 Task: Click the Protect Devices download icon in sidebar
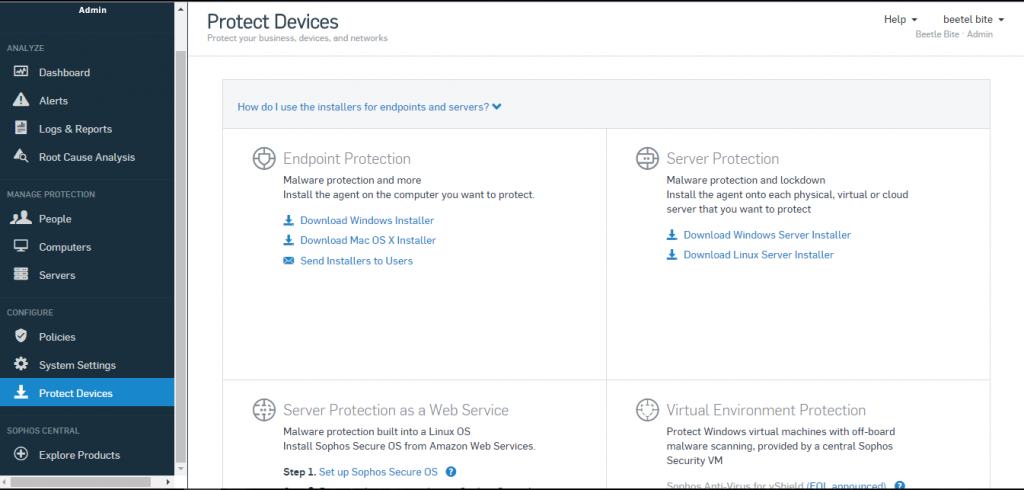pyautogui.click(x=21, y=392)
